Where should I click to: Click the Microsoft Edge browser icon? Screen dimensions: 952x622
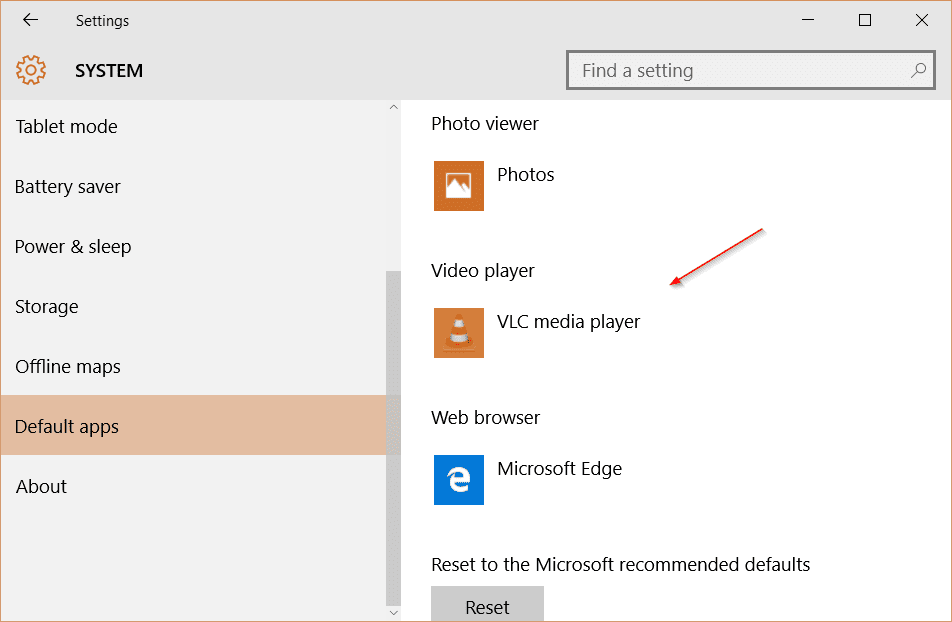pos(459,480)
